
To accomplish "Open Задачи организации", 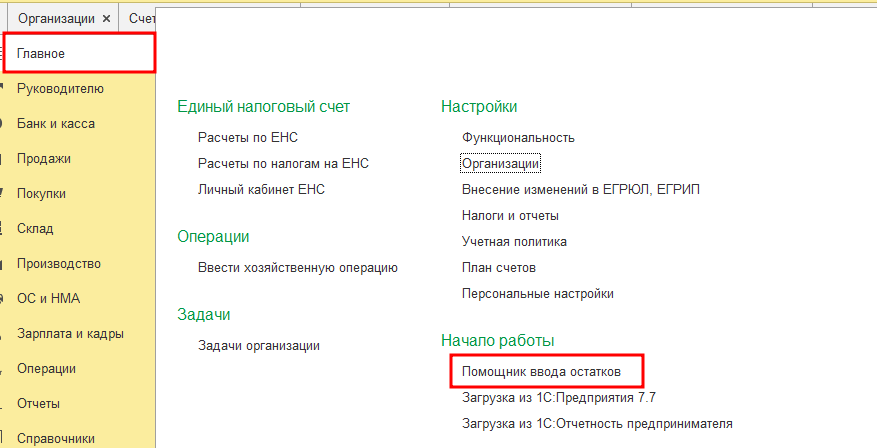I will [x=259, y=346].
